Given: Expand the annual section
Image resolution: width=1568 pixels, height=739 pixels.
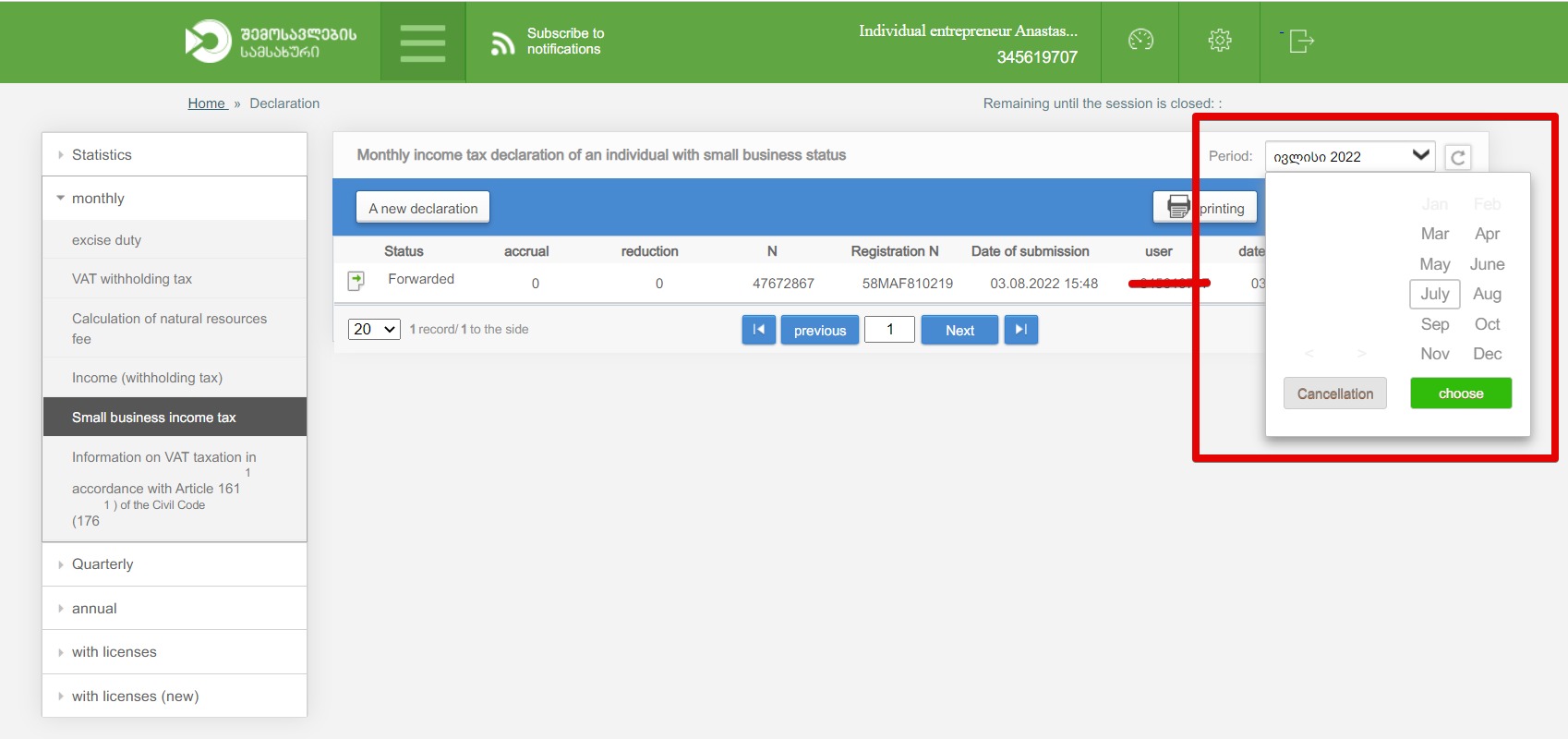Looking at the screenshot, I should [175, 608].
